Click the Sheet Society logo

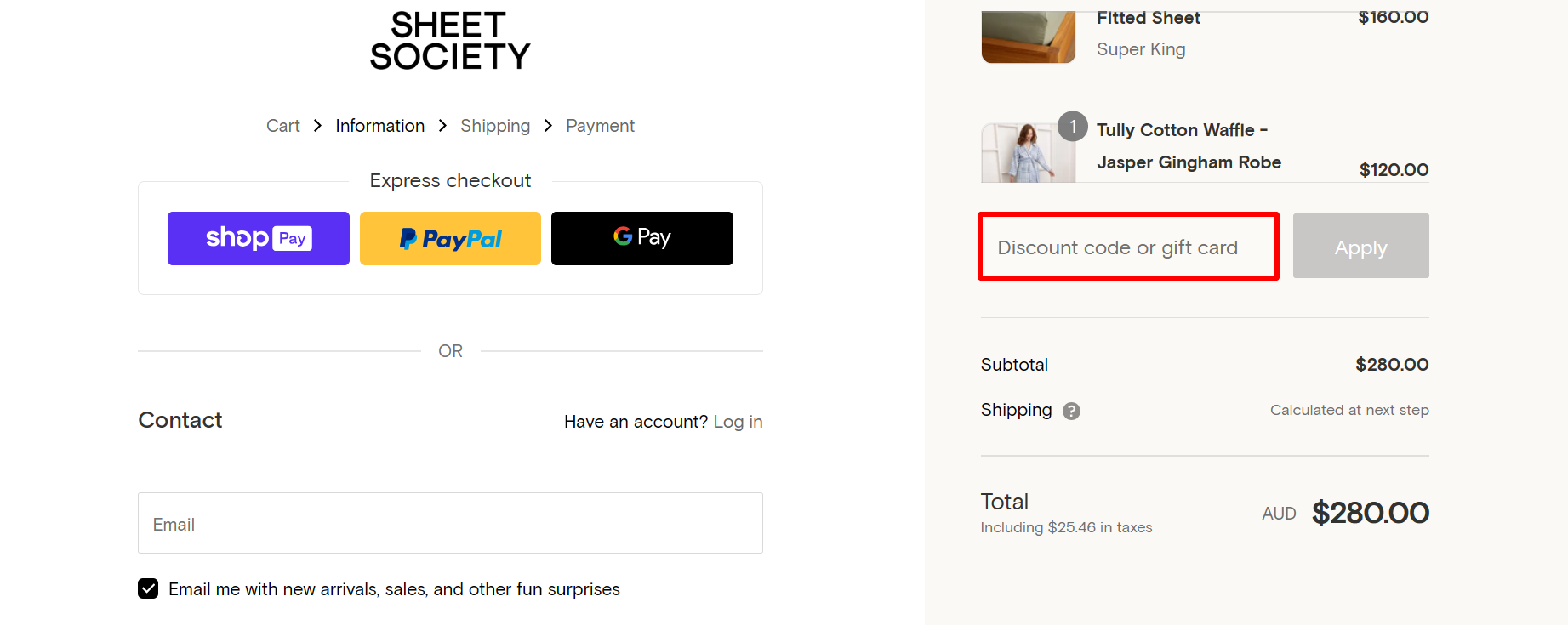click(450, 40)
